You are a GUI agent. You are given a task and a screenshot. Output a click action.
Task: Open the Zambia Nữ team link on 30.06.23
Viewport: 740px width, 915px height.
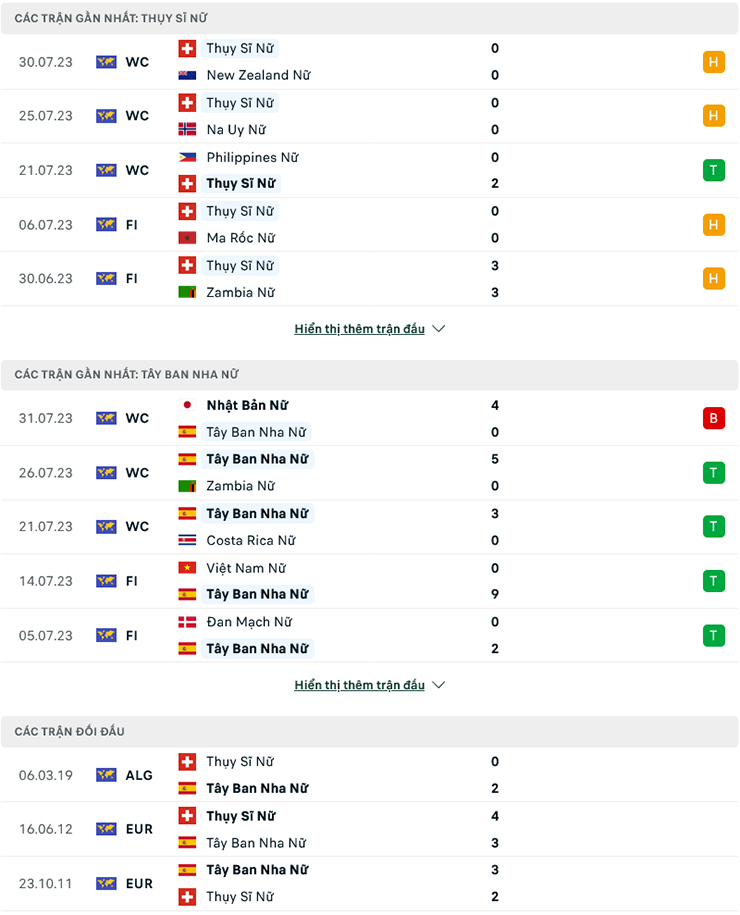click(x=240, y=292)
